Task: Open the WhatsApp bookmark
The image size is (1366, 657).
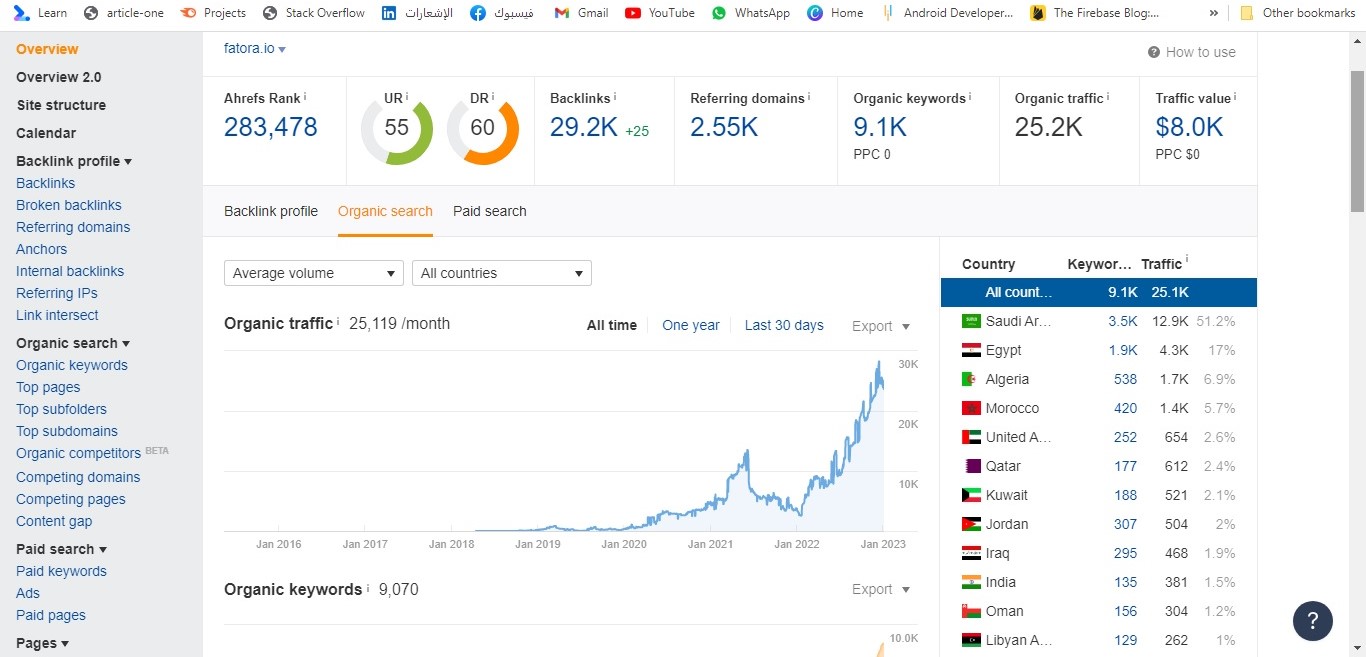Action: (750, 13)
